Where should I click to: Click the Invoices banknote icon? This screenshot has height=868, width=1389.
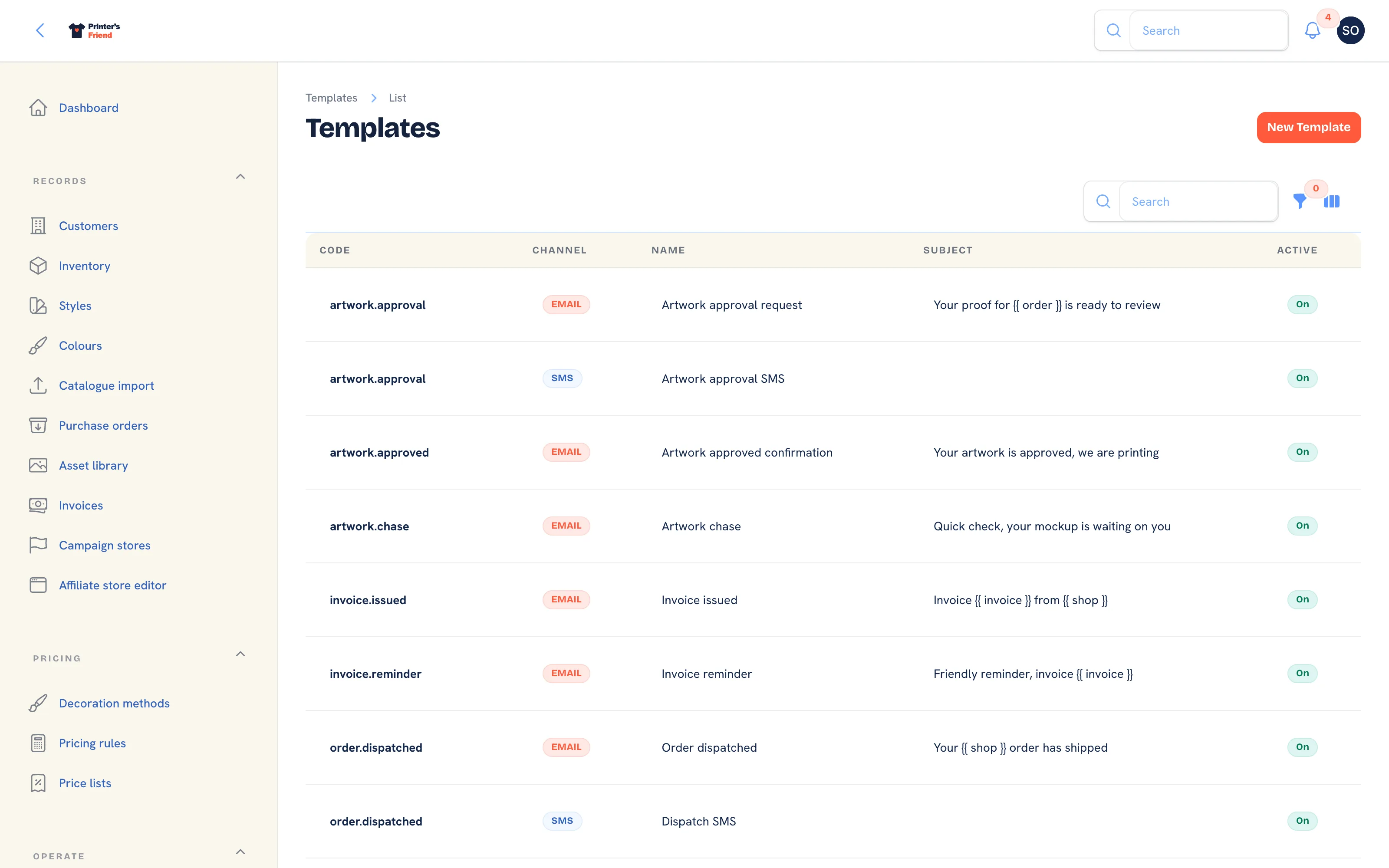(38, 505)
